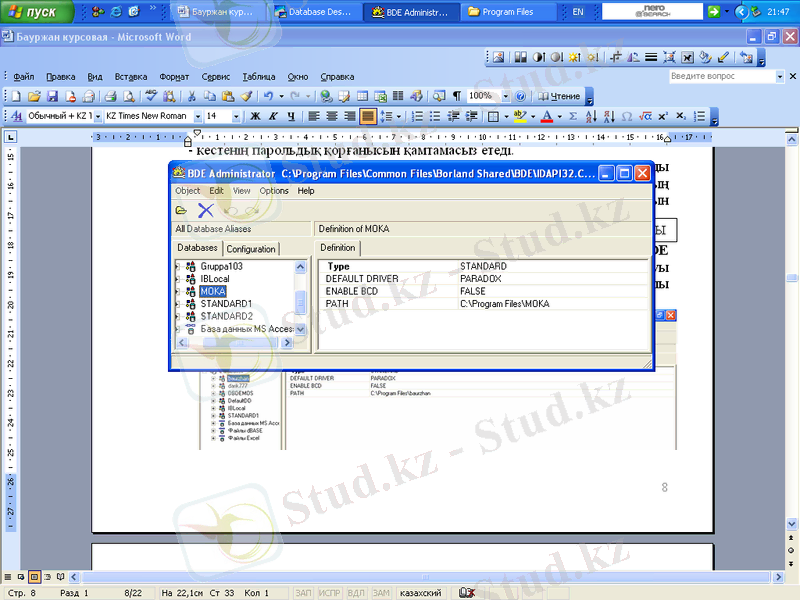Open the Правка menu
This screenshot has width=800, height=600.
pyautogui.click(x=61, y=77)
